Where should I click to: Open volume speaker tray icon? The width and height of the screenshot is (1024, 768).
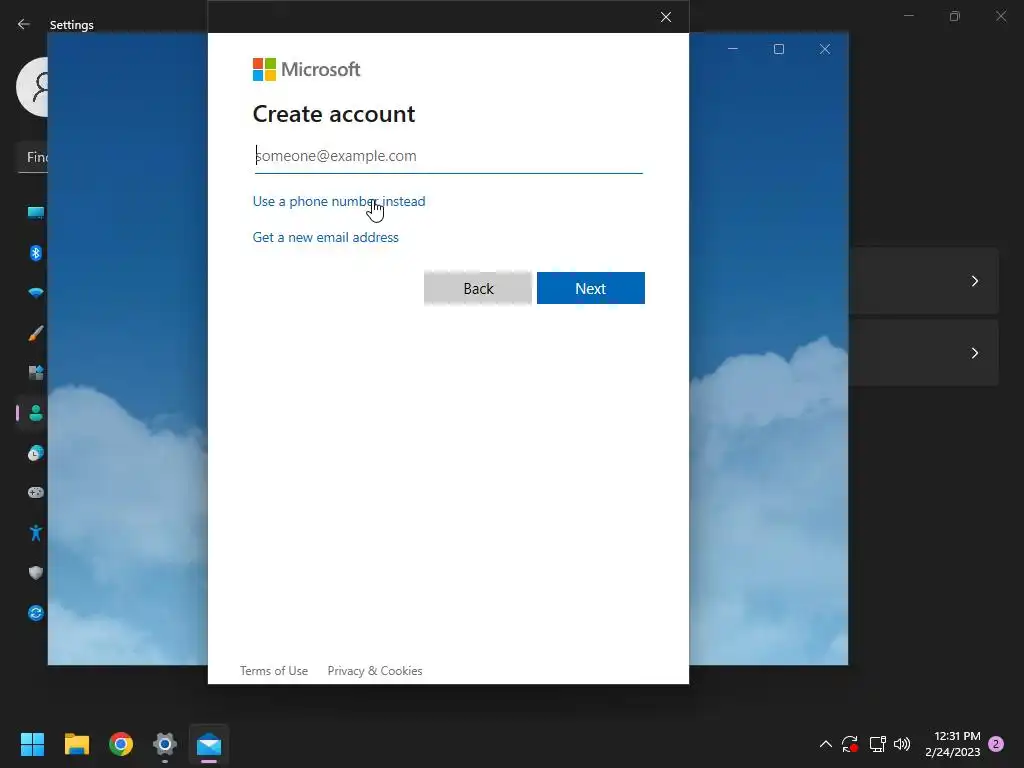(x=902, y=744)
